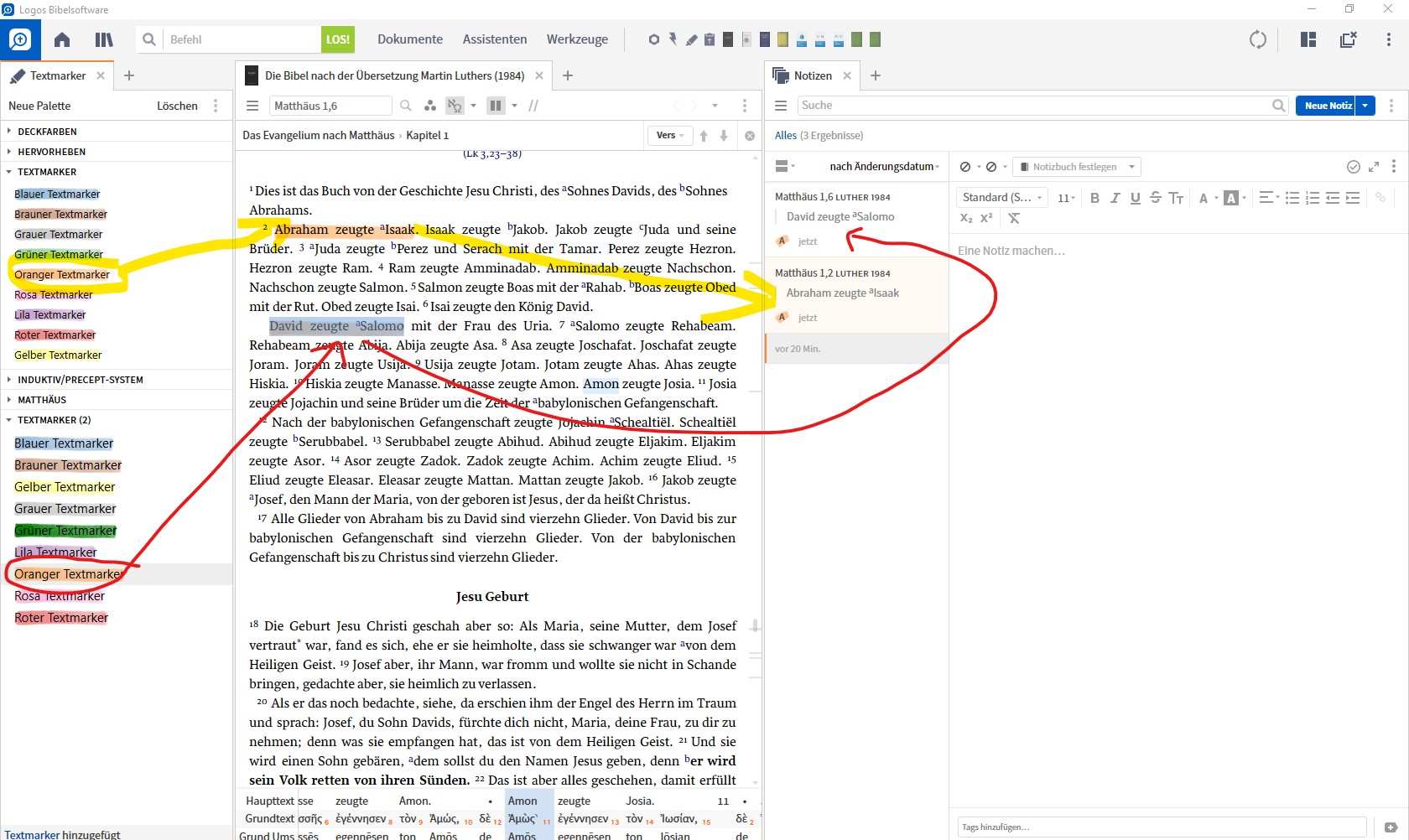Image resolution: width=1409 pixels, height=840 pixels.
Task: Jump to next verse with down arrow
Action: (x=724, y=135)
